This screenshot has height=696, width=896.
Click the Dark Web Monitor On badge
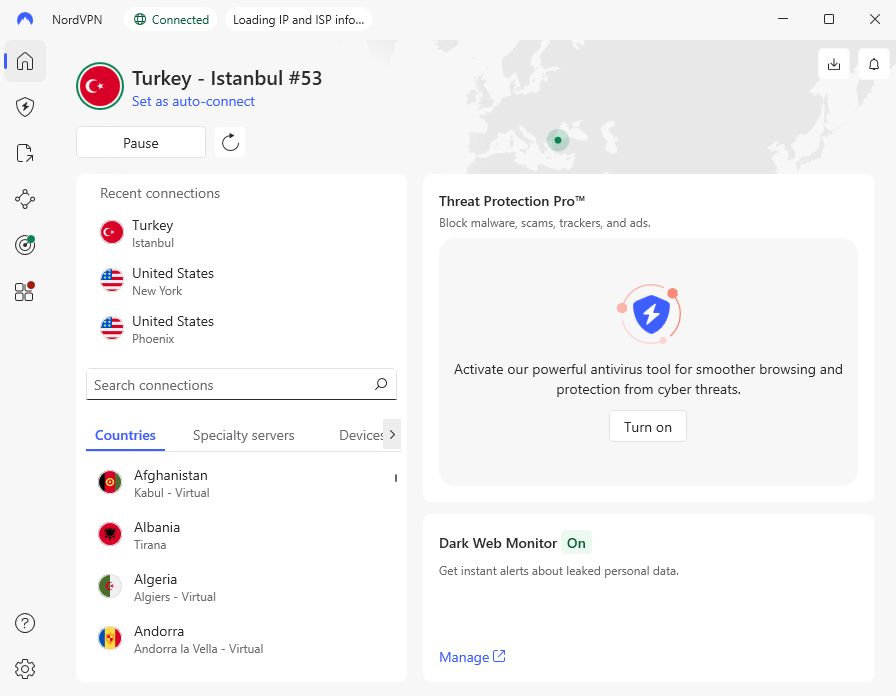coord(576,543)
